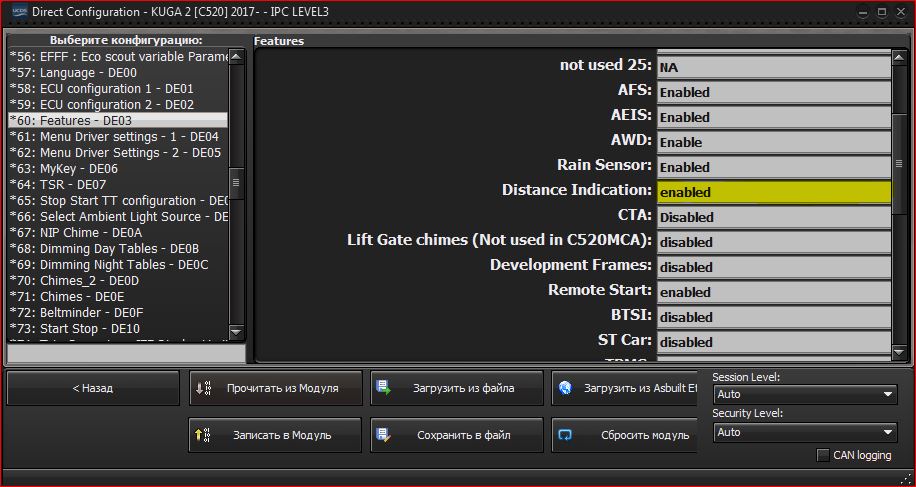Click the Features panel vertical scrollbar
The width and height of the screenshot is (916, 487).
pyautogui.click(x=899, y=164)
